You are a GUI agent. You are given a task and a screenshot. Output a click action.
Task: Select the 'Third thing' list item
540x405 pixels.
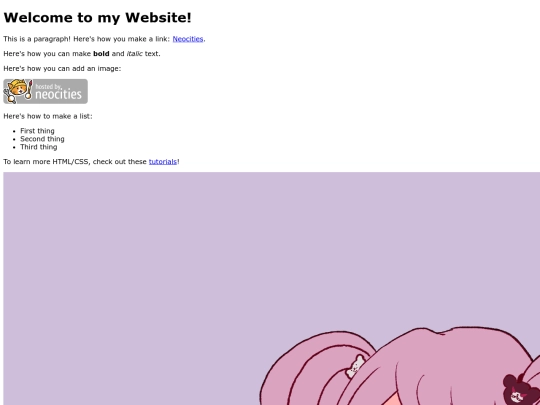39,147
